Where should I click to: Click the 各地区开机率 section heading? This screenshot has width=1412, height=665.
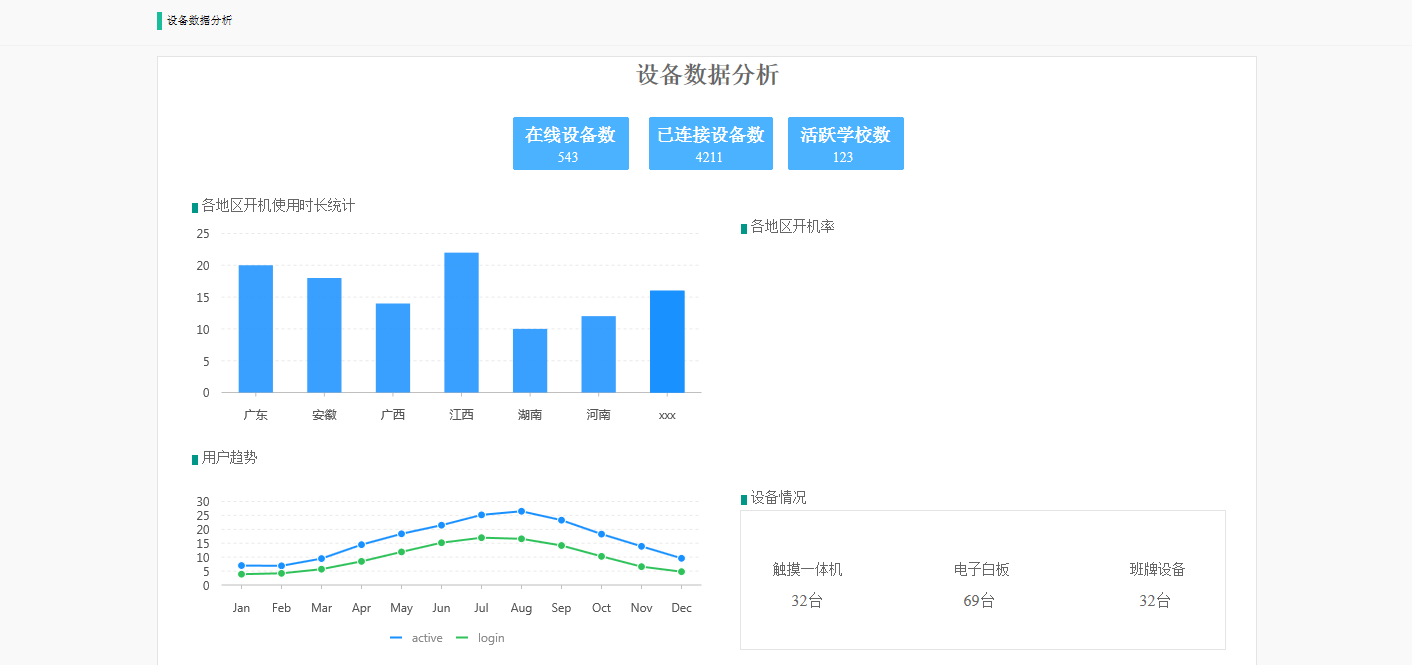point(792,227)
